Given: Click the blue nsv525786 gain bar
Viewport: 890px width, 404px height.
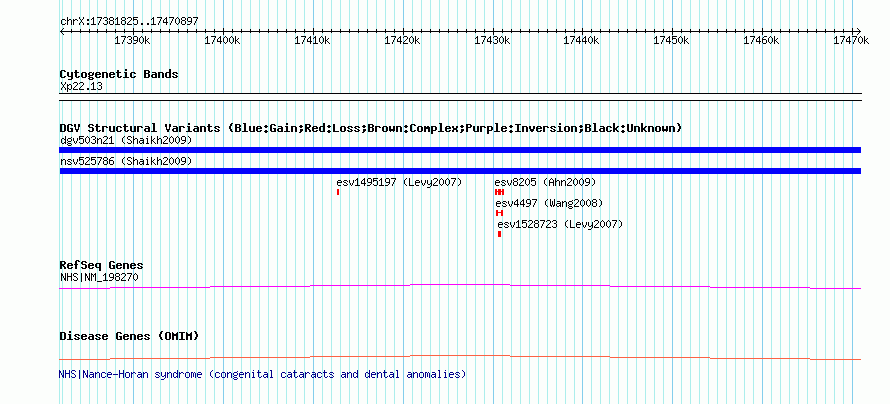Looking at the screenshot, I should point(460,171).
